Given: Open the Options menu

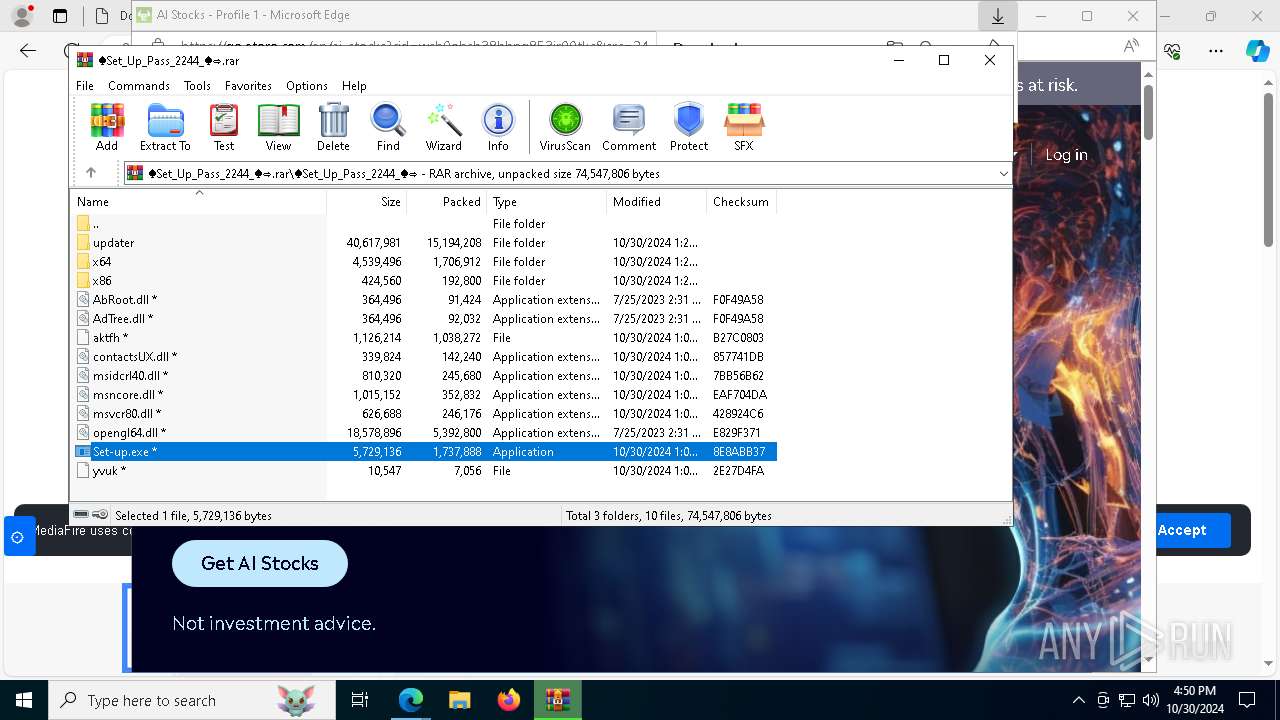Looking at the screenshot, I should (x=307, y=86).
